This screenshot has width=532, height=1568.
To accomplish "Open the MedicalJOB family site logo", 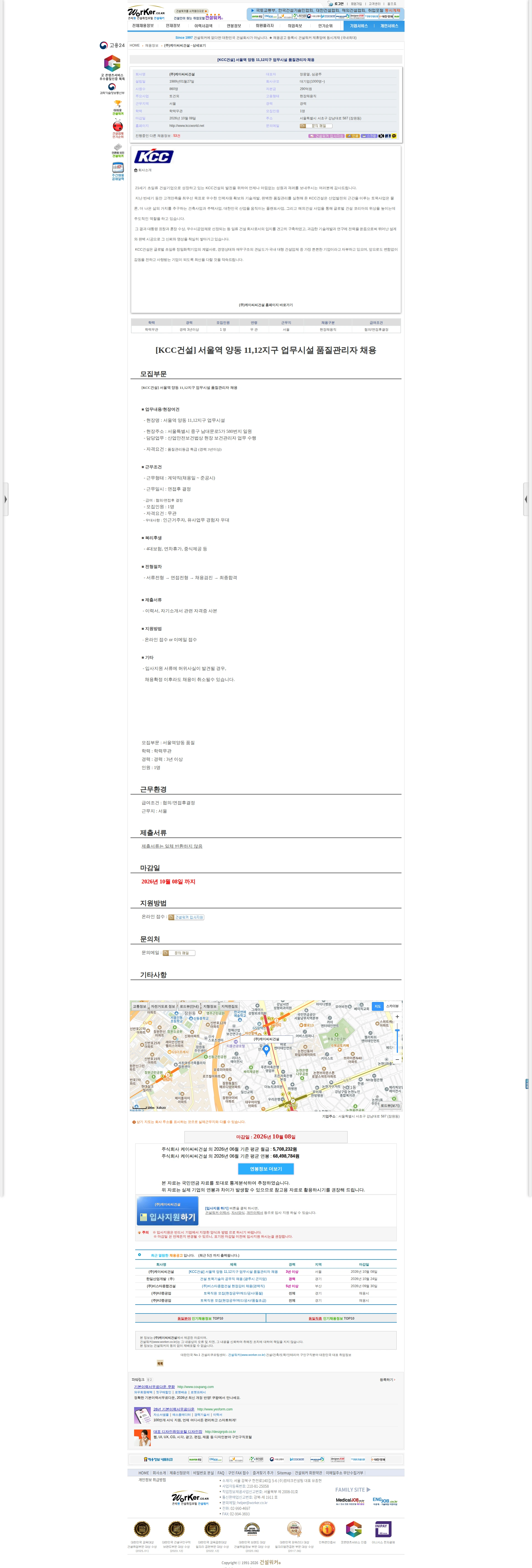I will click(350, 1501).
